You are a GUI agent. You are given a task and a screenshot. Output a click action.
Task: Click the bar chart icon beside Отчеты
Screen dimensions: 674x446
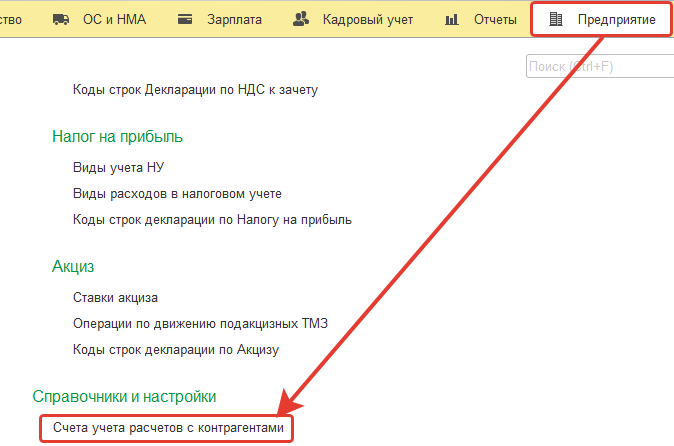click(452, 19)
